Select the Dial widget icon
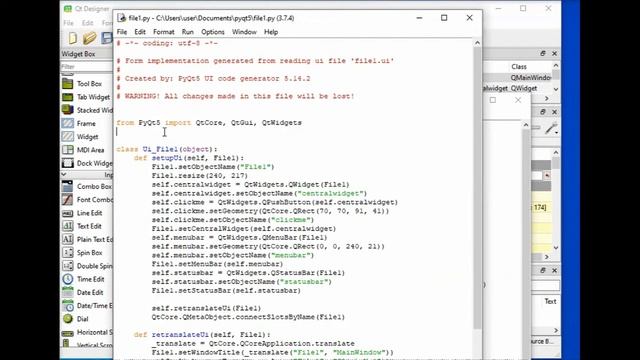The height and width of the screenshot is (360, 640). pyautogui.click(x=68, y=319)
